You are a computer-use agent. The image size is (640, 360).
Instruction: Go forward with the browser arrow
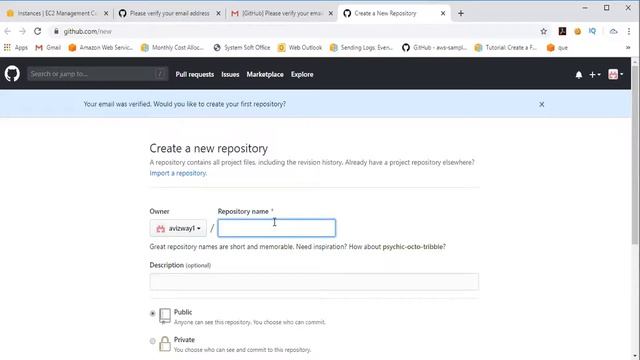[22, 31]
